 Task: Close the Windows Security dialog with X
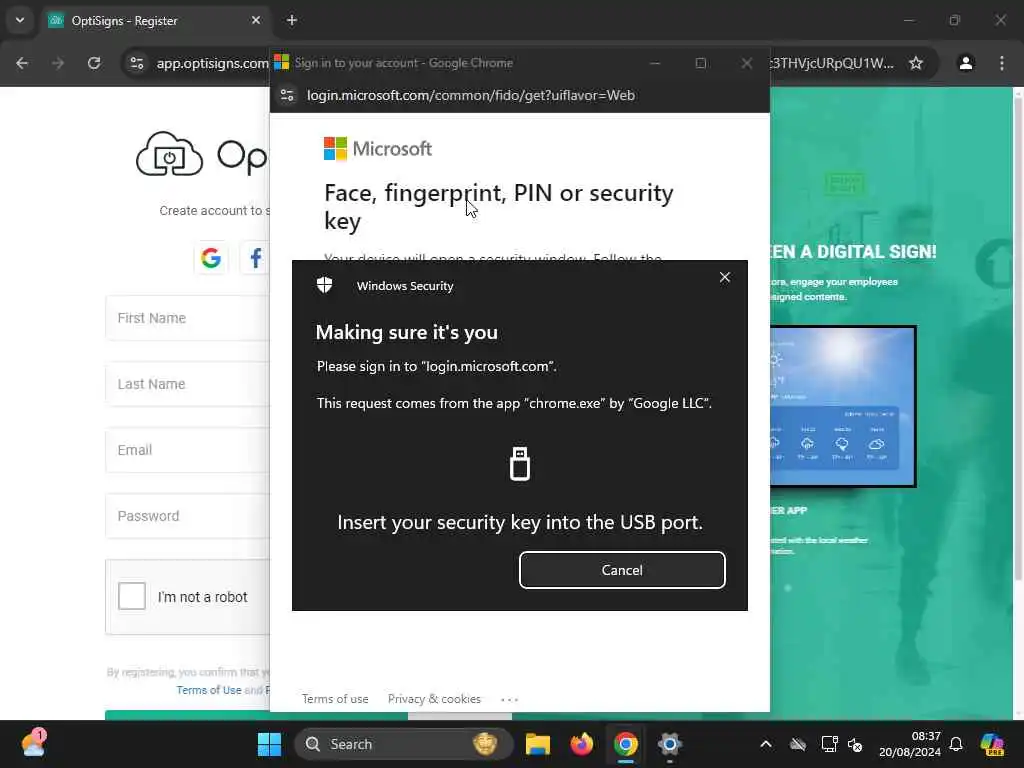725,278
